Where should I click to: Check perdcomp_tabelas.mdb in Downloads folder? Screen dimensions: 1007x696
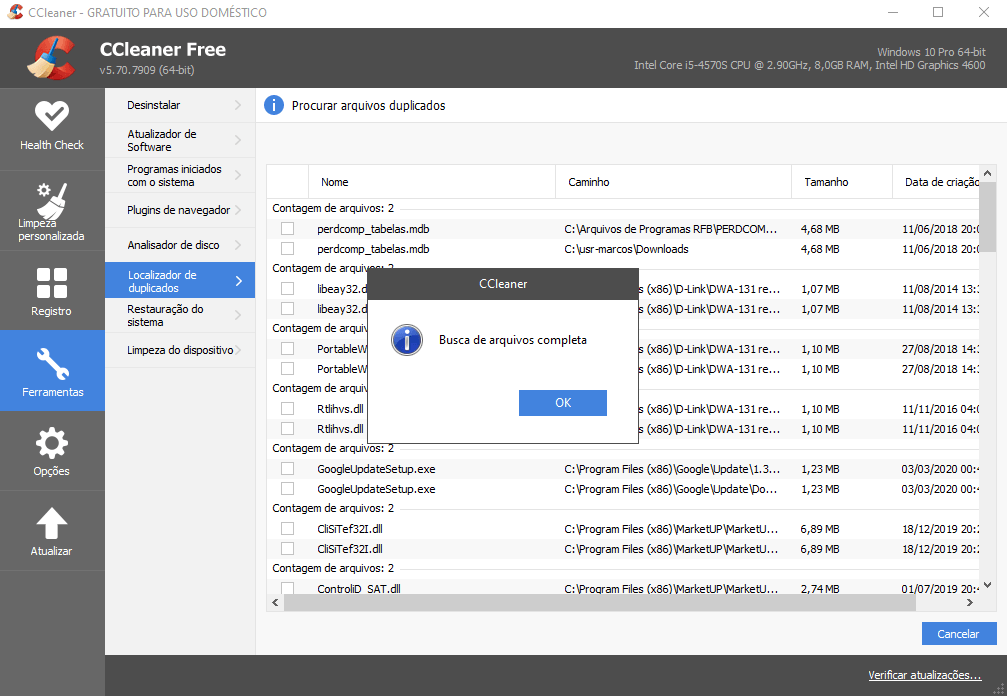point(288,248)
